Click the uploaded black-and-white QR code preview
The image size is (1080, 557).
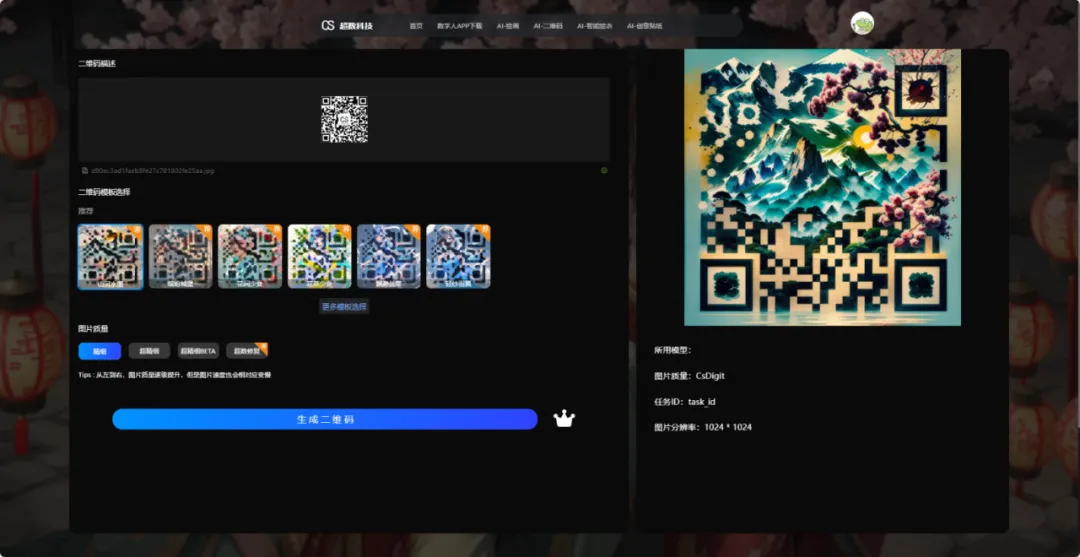pos(344,119)
